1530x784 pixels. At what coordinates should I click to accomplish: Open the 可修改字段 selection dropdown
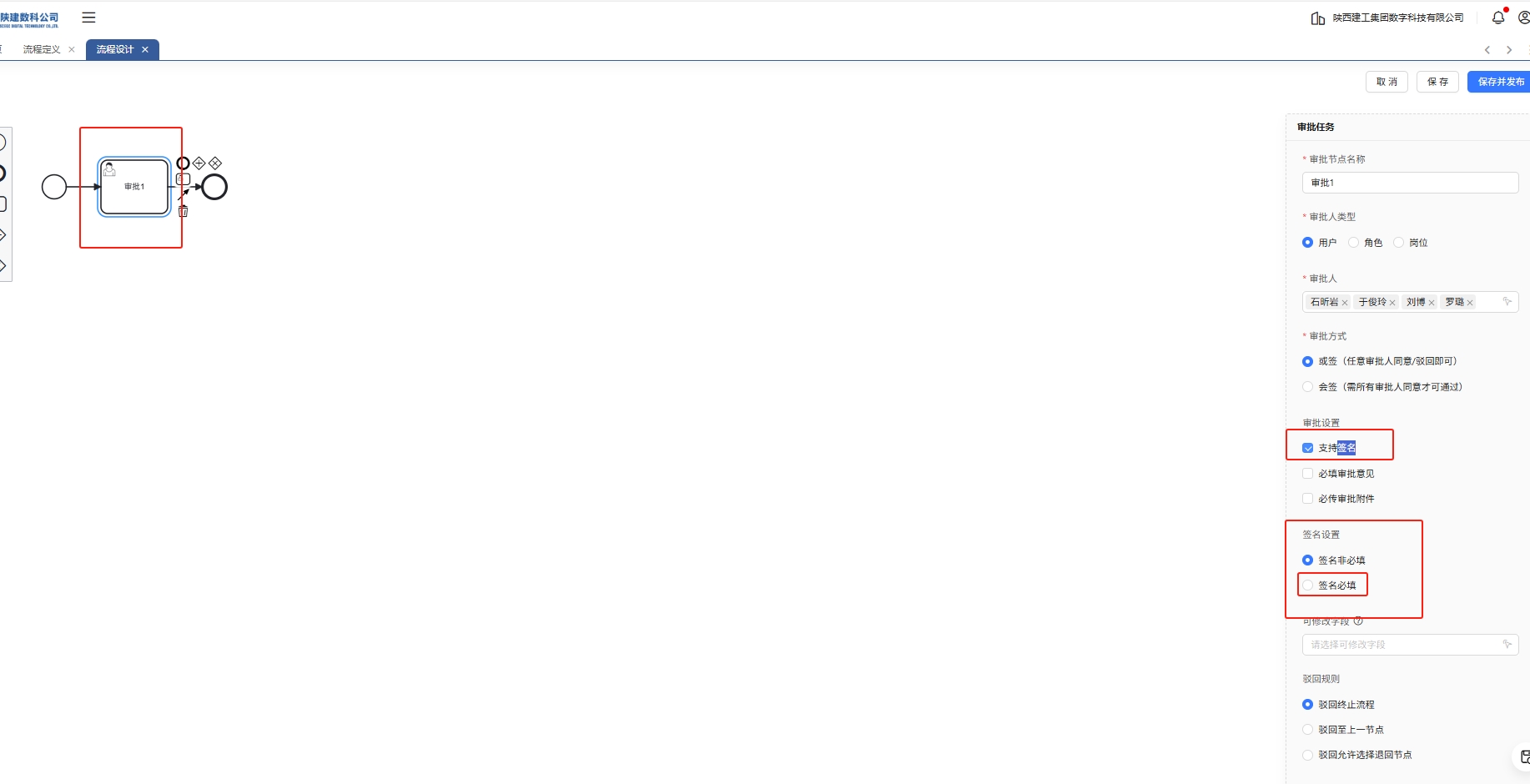click(1410, 645)
